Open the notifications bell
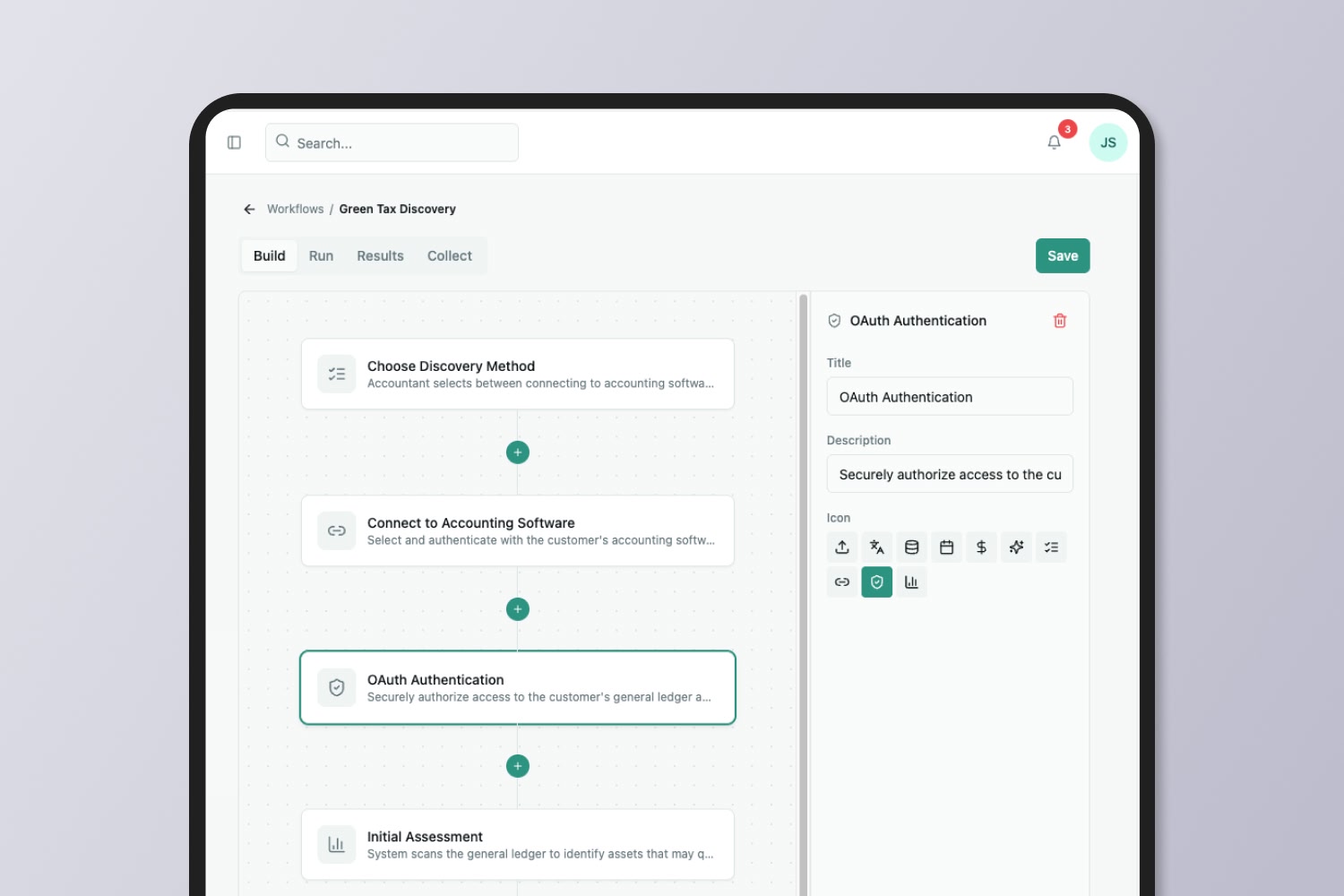The image size is (1344, 896). (x=1054, y=142)
